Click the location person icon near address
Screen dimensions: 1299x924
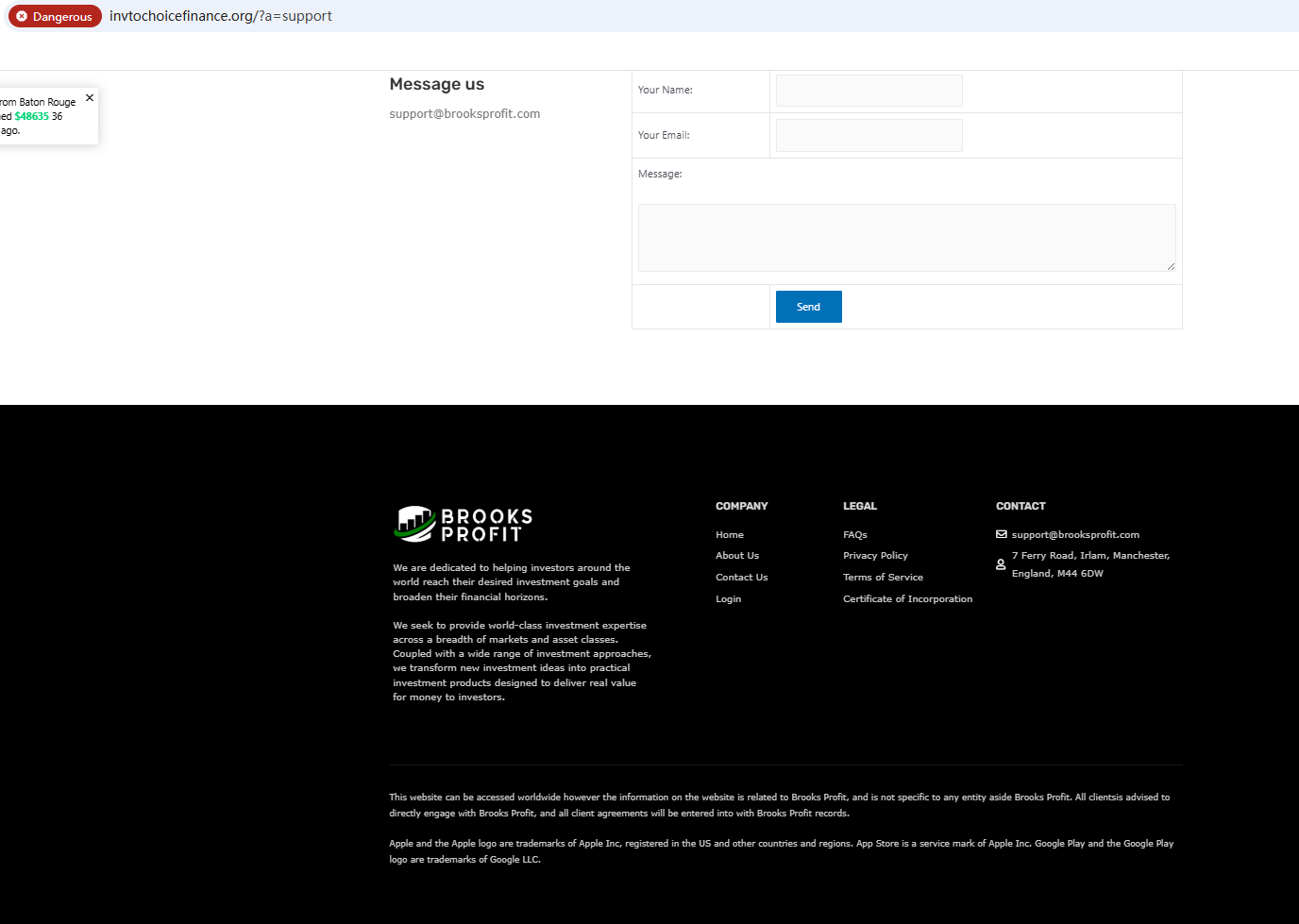(x=1001, y=564)
